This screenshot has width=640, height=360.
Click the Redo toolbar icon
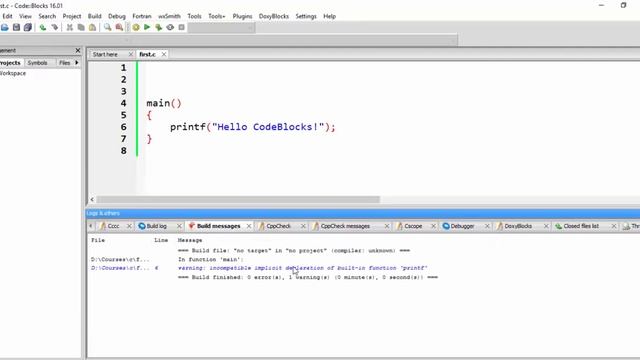pyautogui.click(x=54, y=27)
